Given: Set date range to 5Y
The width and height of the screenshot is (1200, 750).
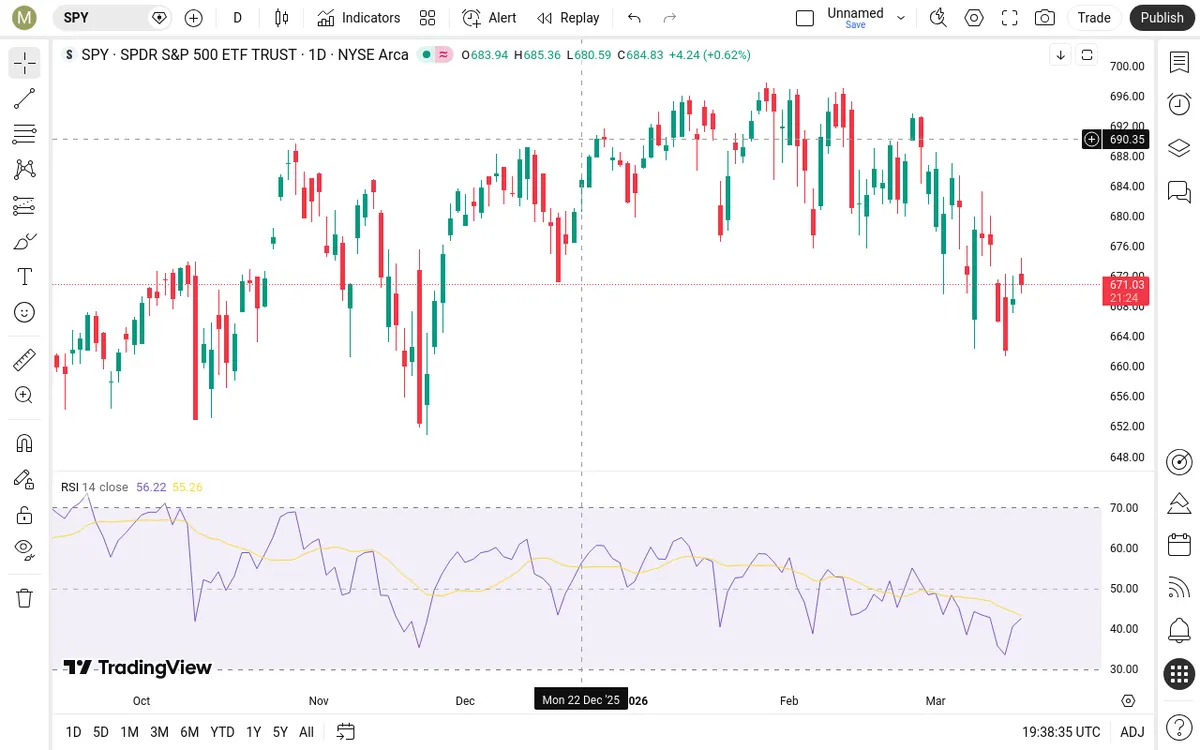Looking at the screenshot, I should [x=280, y=732].
